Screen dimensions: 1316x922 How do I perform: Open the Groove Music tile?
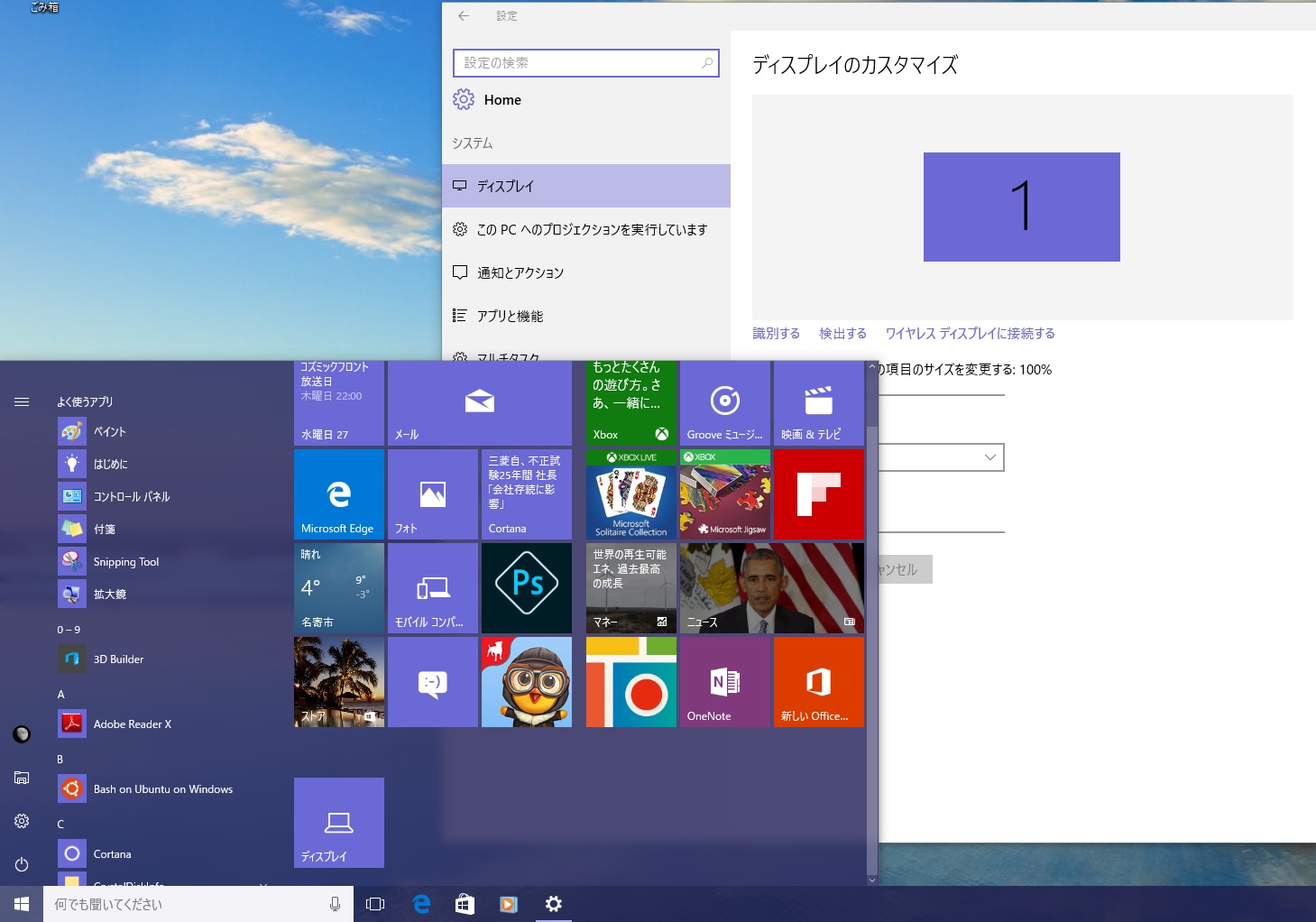[x=725, y=403]
